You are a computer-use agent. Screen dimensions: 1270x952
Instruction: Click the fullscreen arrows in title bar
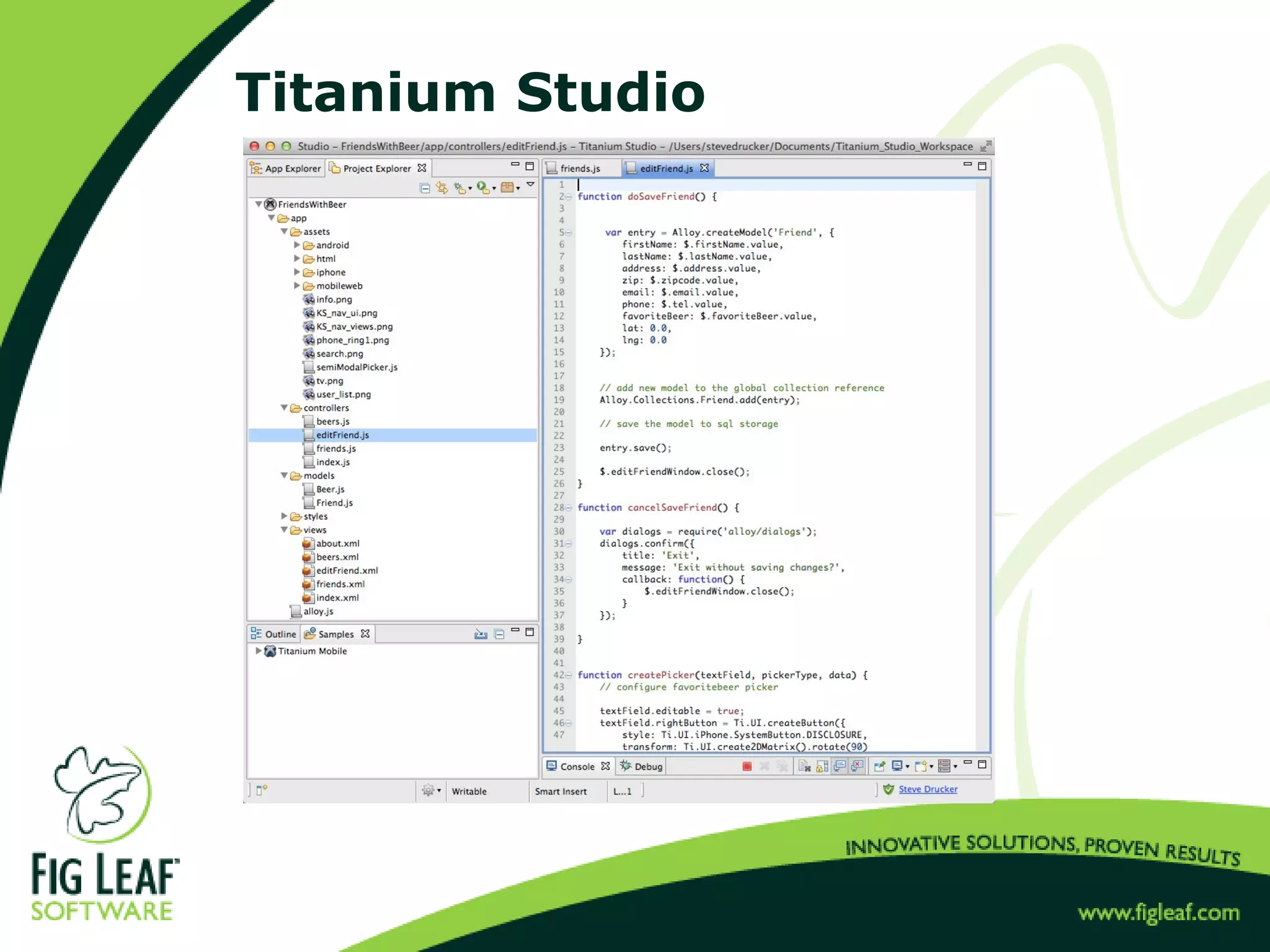pyautogui.click(x=985, y=146)
